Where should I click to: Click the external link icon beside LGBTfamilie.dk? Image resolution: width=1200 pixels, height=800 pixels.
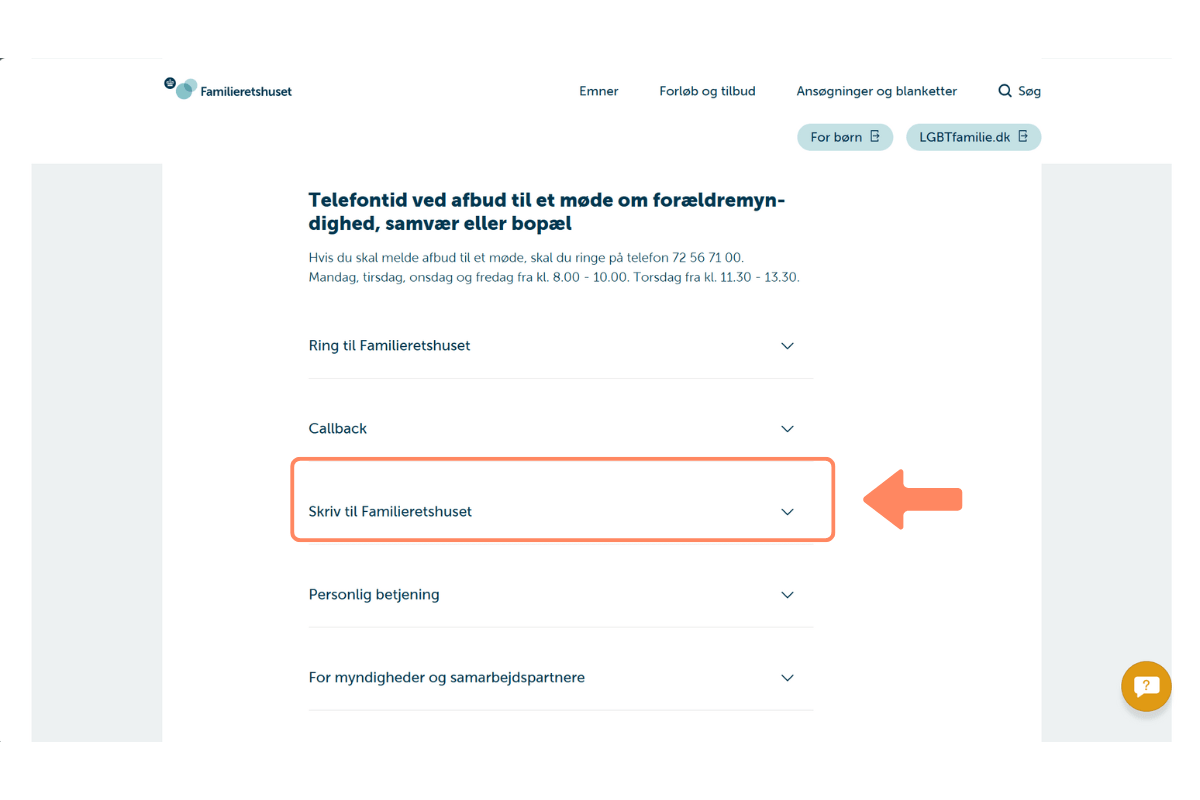1023,137
